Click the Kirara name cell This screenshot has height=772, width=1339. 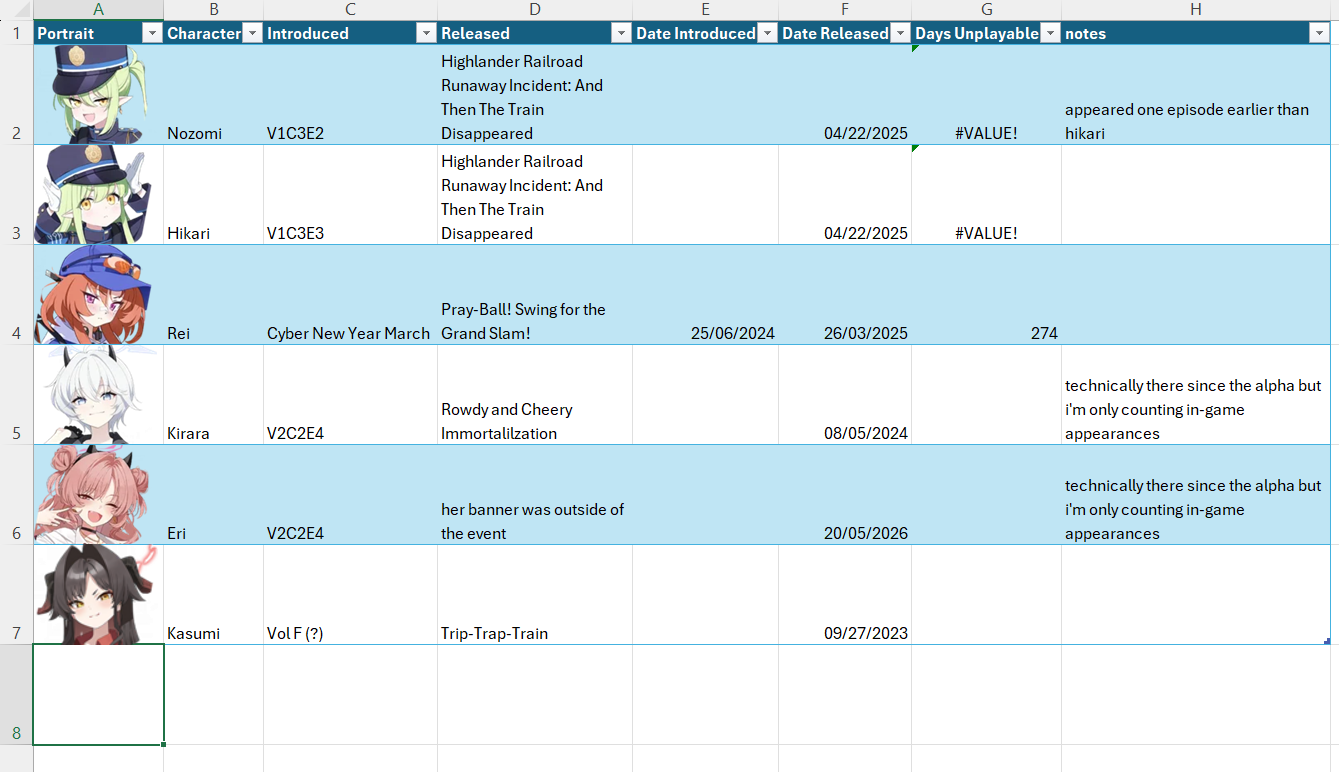[x=213, y=395]
